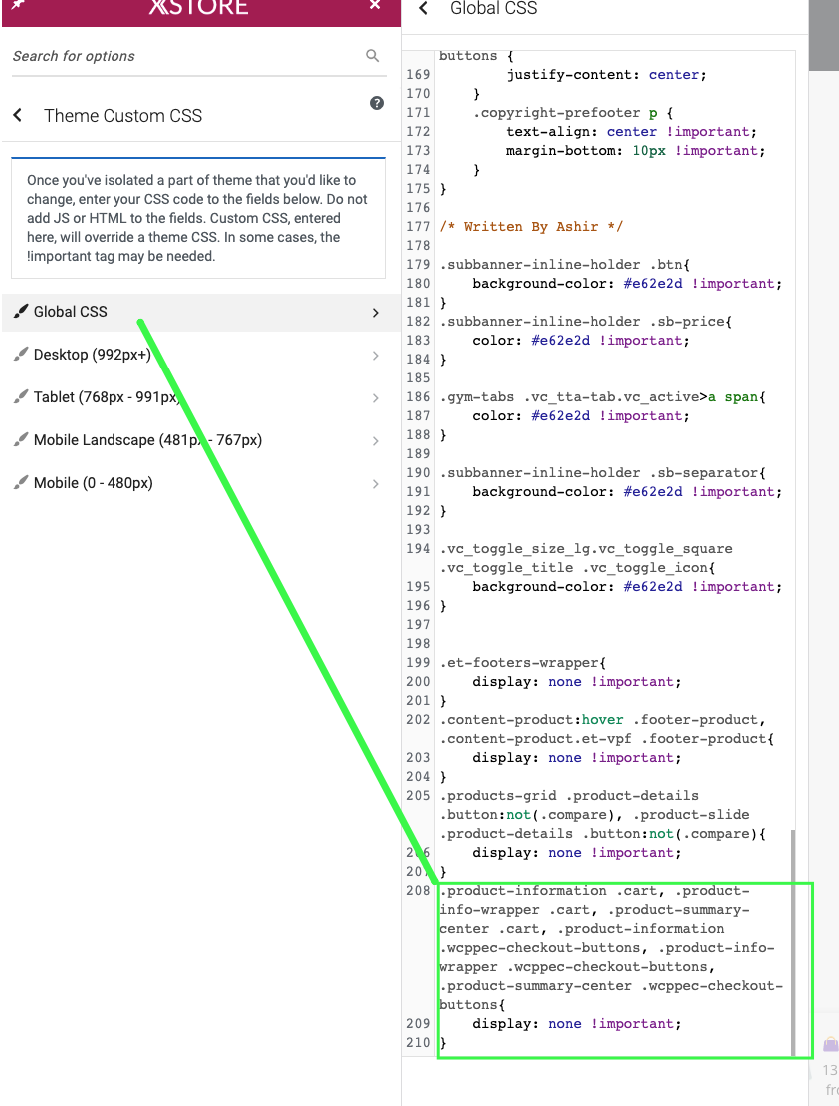Viewport: 839px width, 1106px height.
Task: Click the pin icon in XSTORE header
Action: pyautogui.click(x=17, y=5)
